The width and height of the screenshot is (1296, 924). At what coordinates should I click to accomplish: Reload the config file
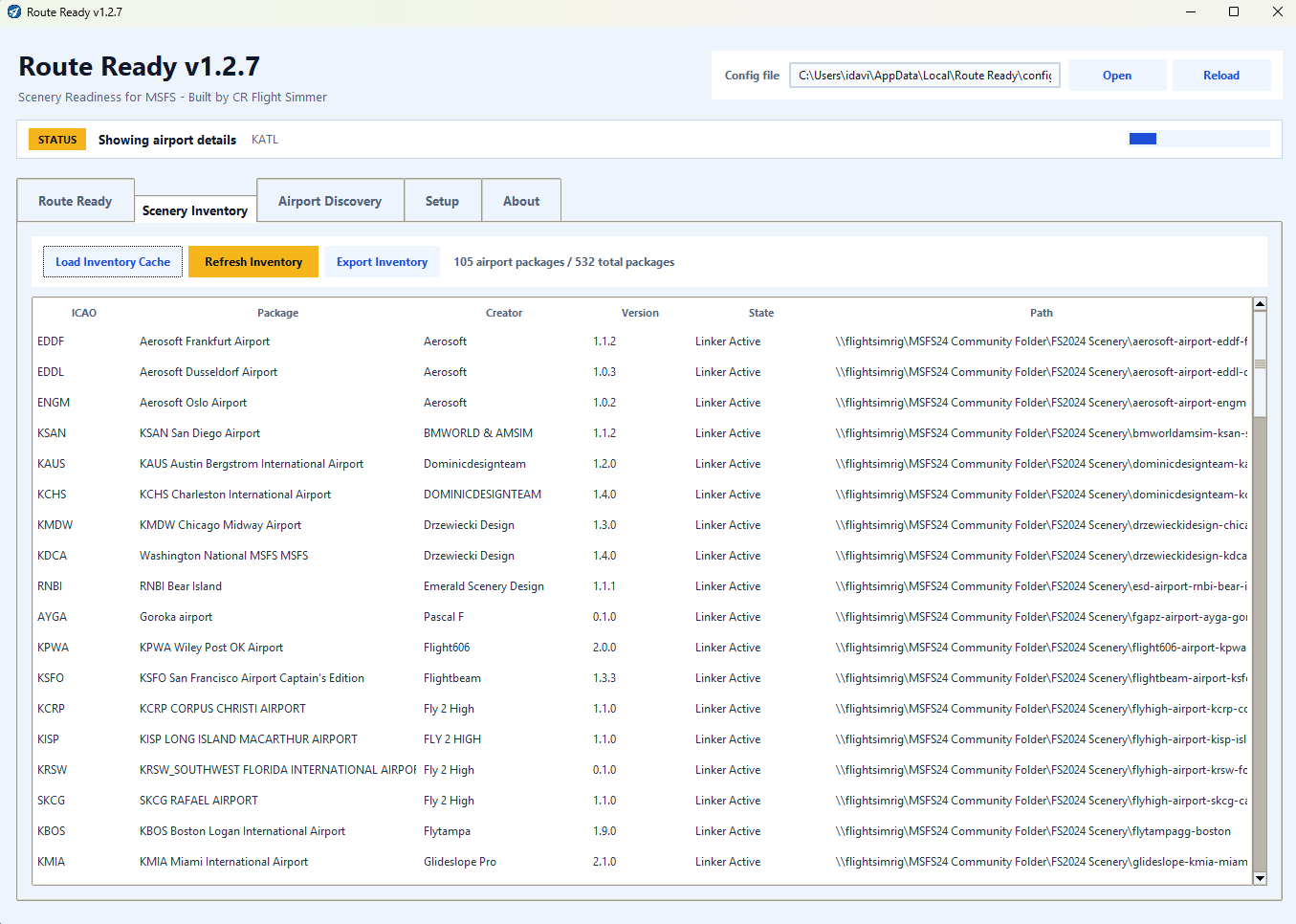tap(1221, 76)
